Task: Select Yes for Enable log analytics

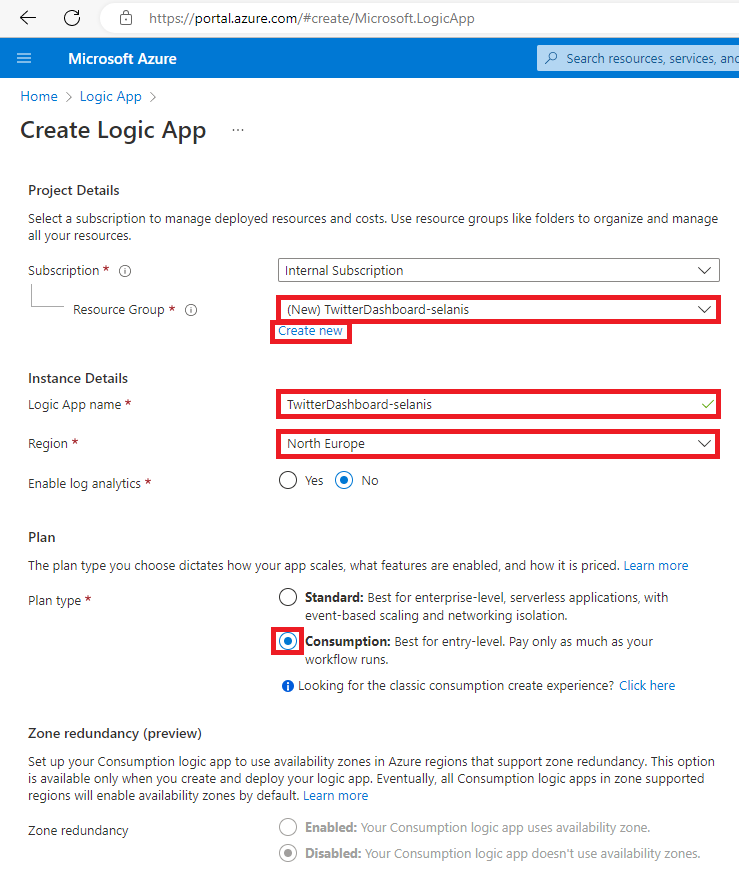Action: [x=288, y=481]
